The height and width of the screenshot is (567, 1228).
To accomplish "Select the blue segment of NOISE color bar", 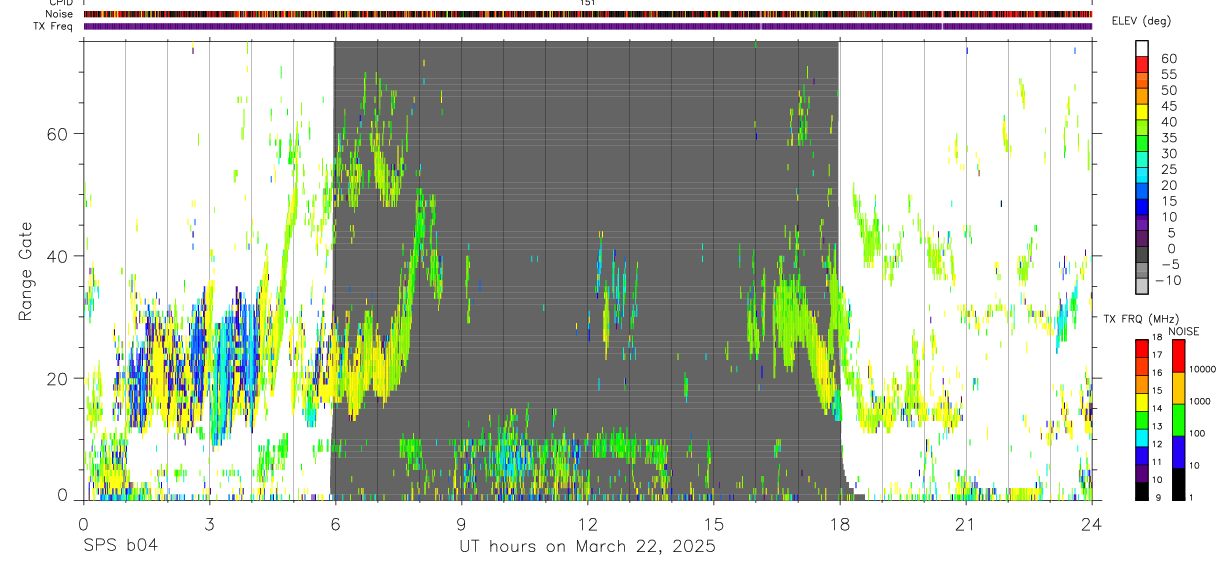I will [1177, 452].
